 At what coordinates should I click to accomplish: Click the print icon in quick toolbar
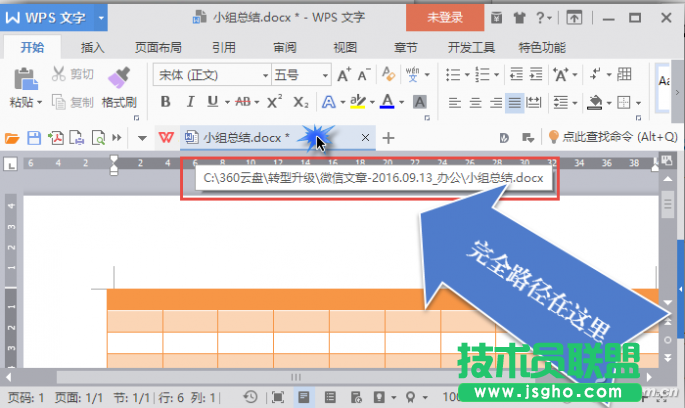tap(77, 138)
